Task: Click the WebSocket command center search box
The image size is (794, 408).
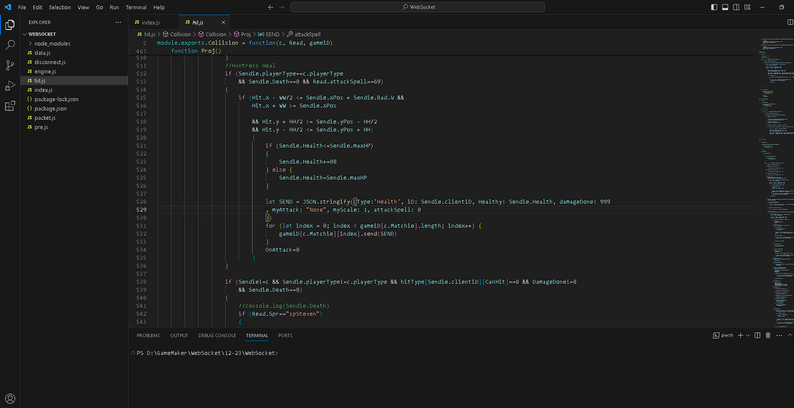Action: [418, 7]
